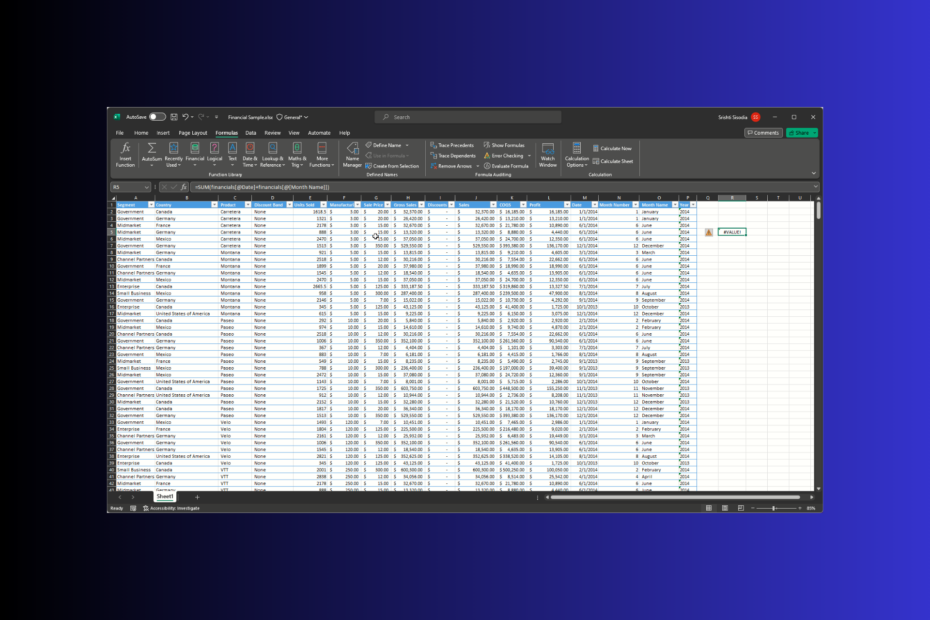Click the green Share button
Image resolution: width=930 pixels, height=620 pixels.
click(x=800, y=132)
